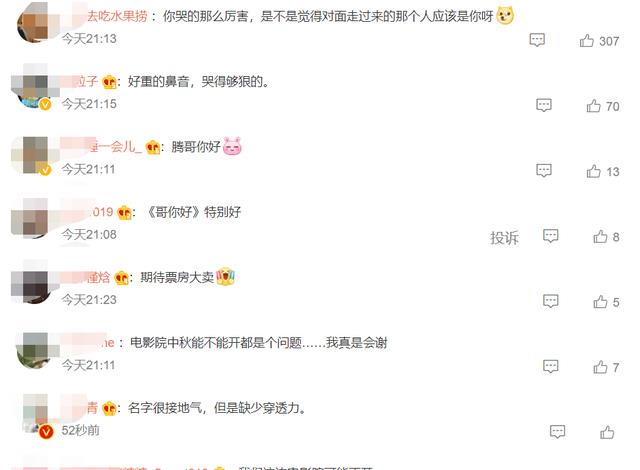Like the 电影院中秋 comment with 7 likes
640x470 pixels.
pyautogui.click(x=600, y=367)
